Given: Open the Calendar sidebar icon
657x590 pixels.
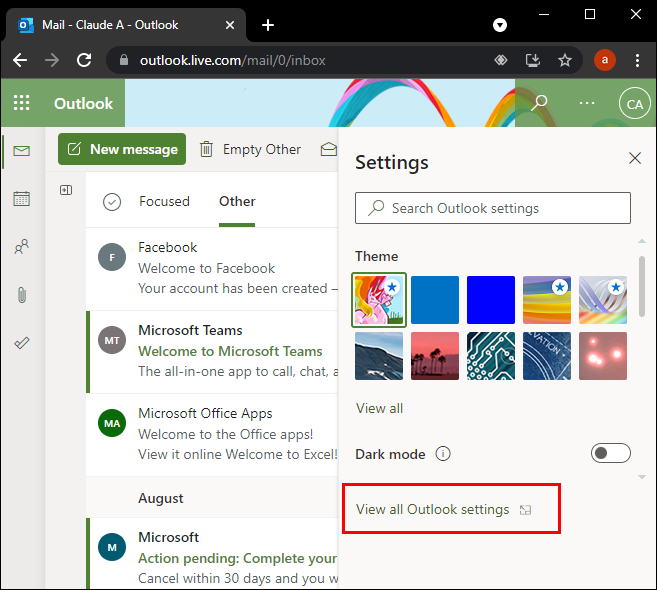Looking at the screenshot, I should pos(21,199).
